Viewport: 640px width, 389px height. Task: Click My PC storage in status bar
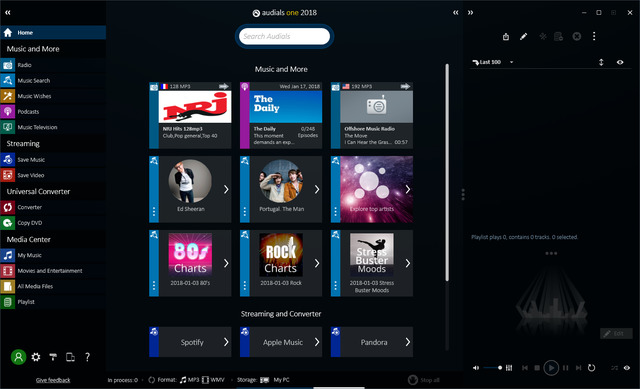(x=275, y=380)
